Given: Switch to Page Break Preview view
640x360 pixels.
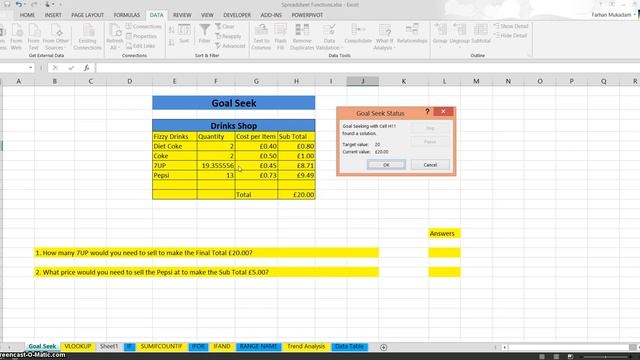Looking at the screenshot, I should point(570,356).
